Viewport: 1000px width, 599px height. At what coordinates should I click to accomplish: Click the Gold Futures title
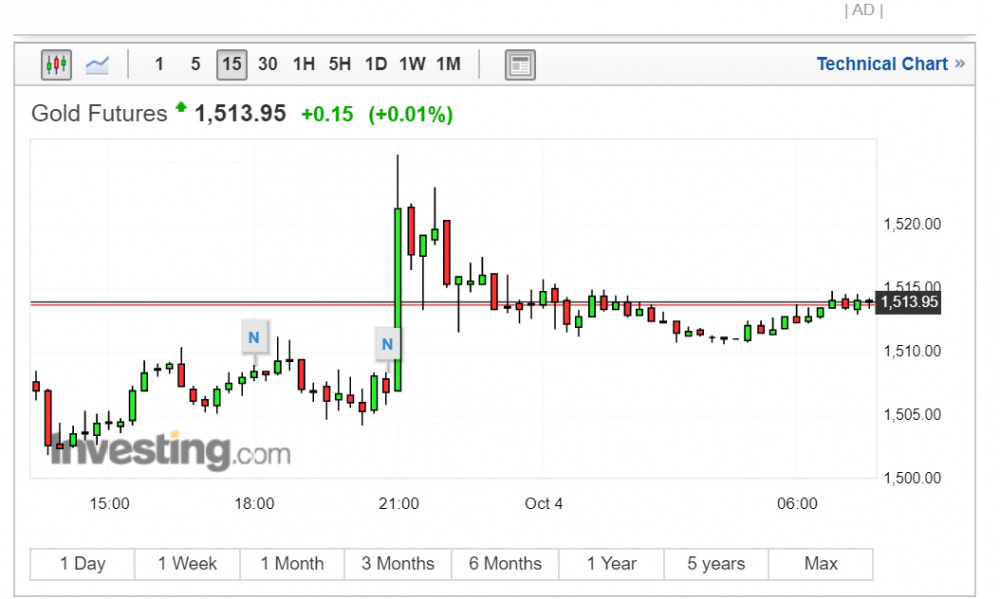pos(99,114)
